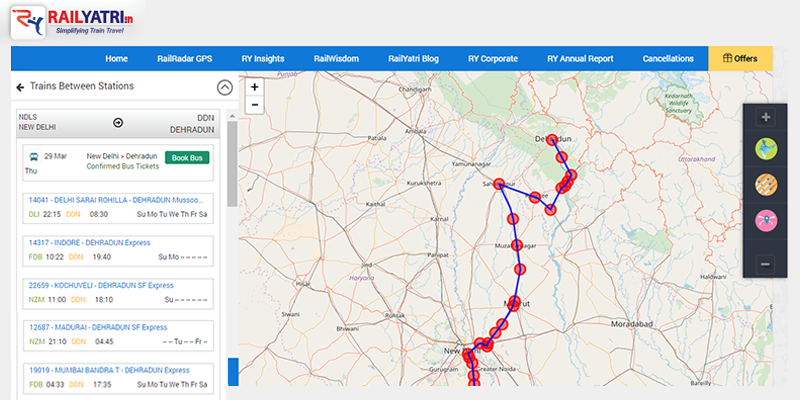Viewport: 800px width, 400px height.
Task: Zoom in with the map plus button
Action: [x=255, y=87]
